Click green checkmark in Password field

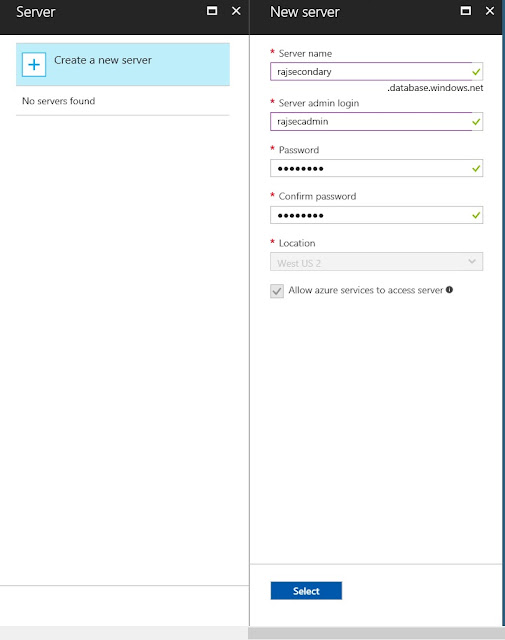[x=476, y=168]
